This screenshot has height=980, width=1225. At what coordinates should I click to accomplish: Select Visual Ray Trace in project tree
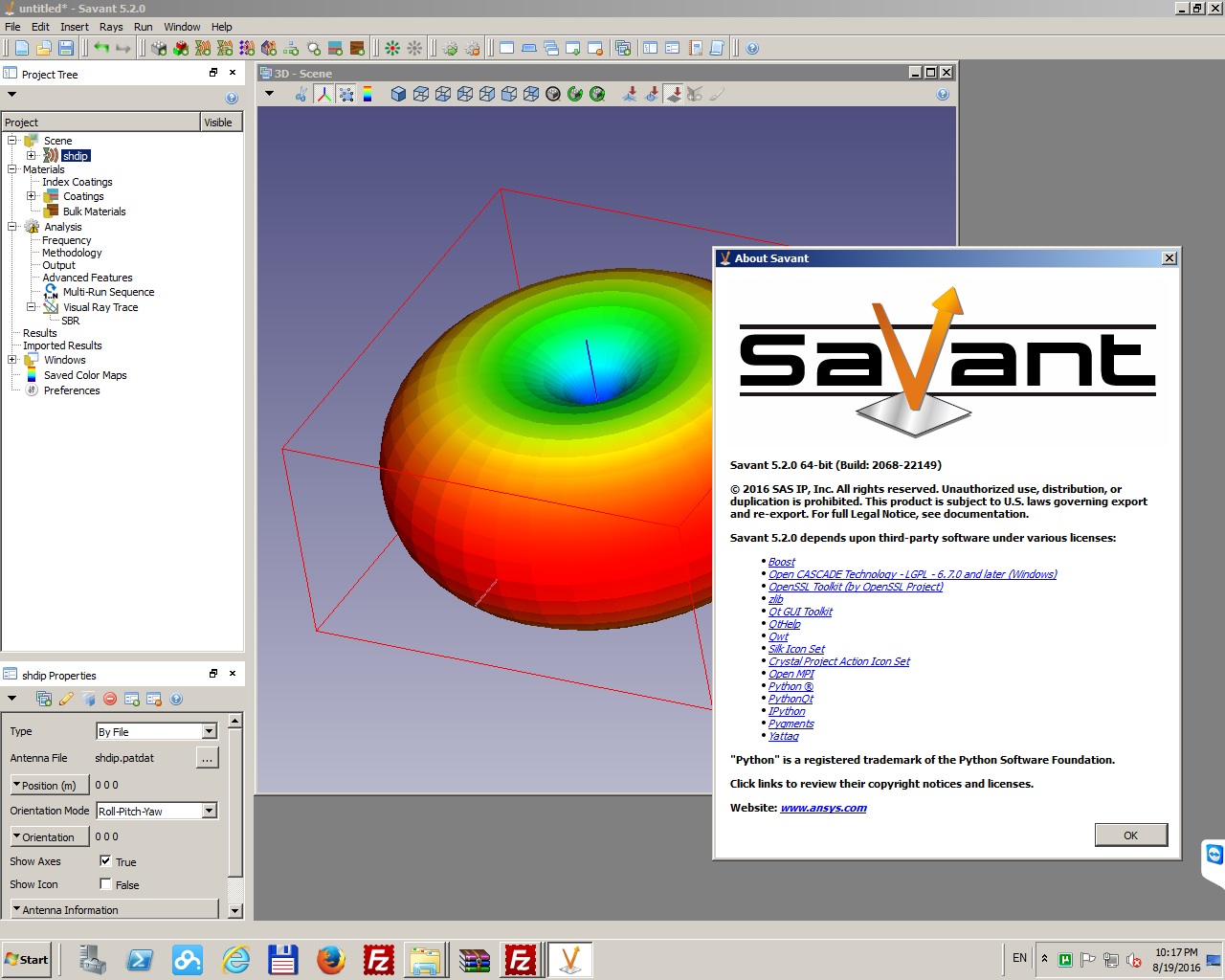(x=100, y=307)
